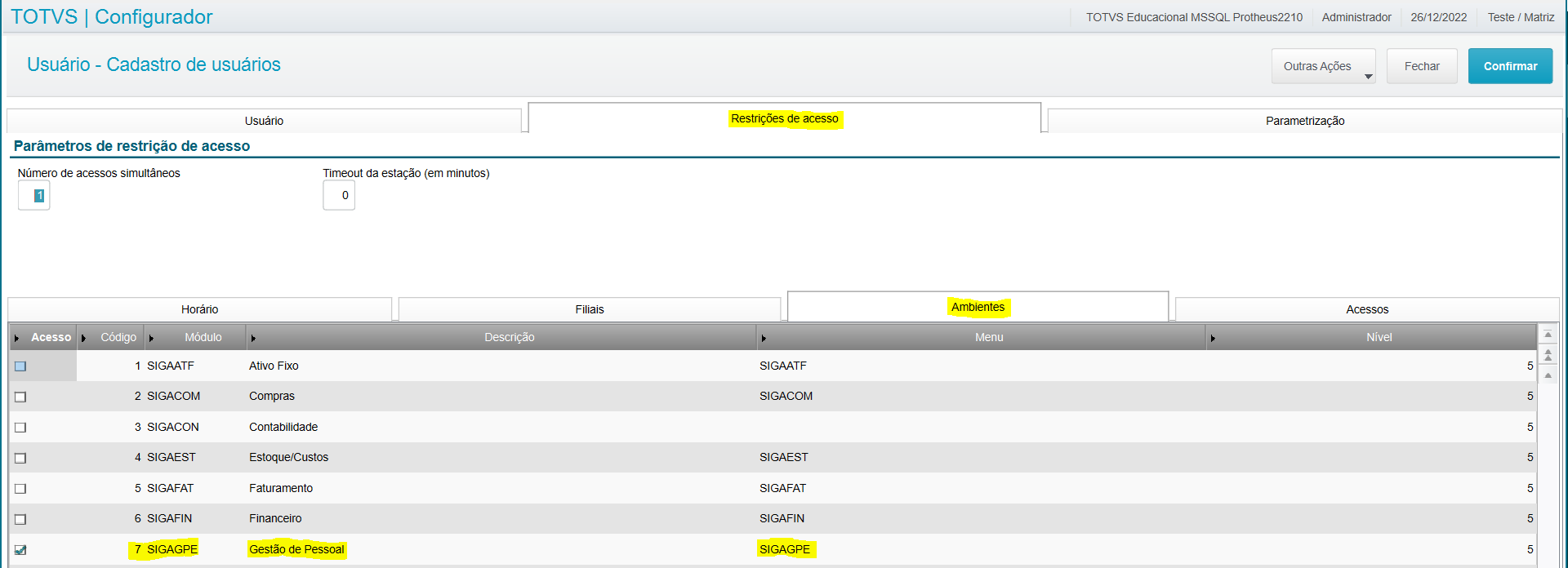Viewport: 1568px width, 568px height.
Task: Click the arrow beside the Módulo header
Action: pyautogui.click(x=151, y=338)
